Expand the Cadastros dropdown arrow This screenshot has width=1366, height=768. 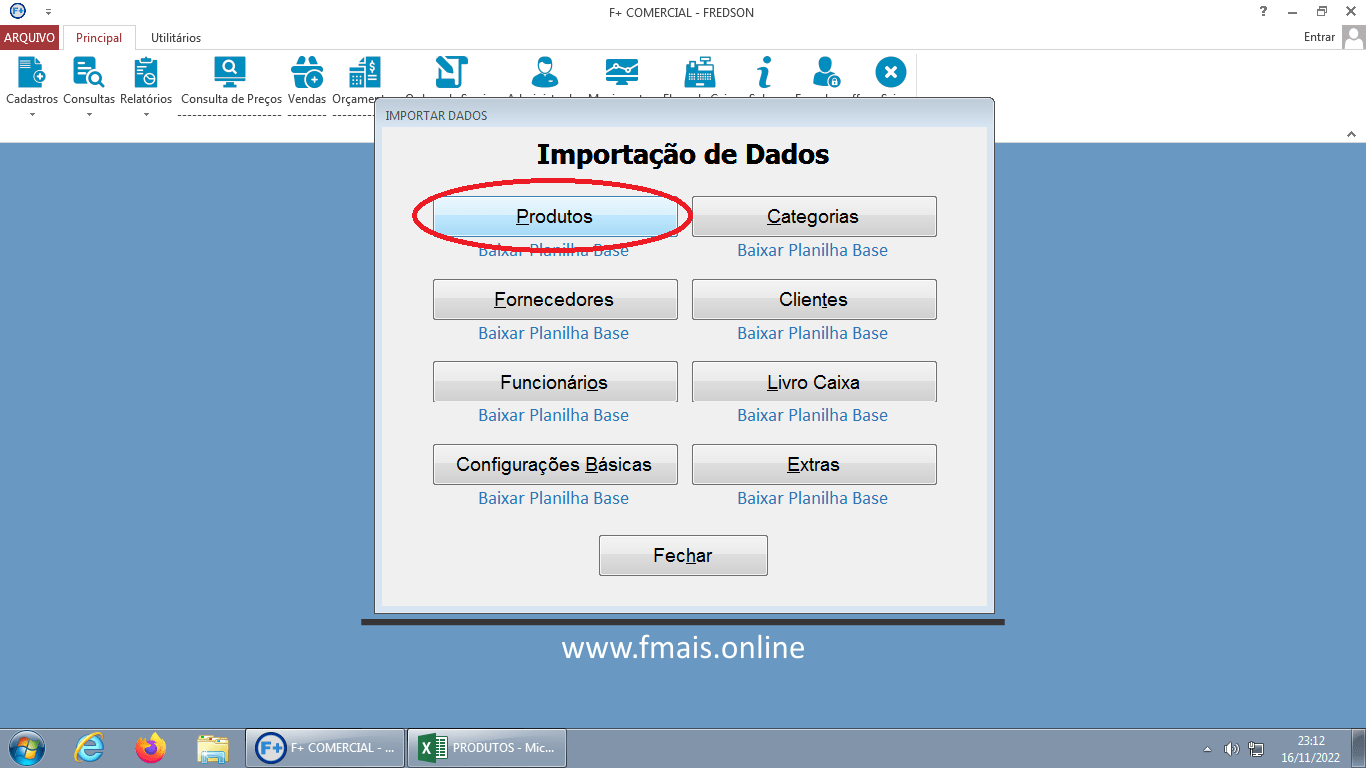(x=32, y=114)
